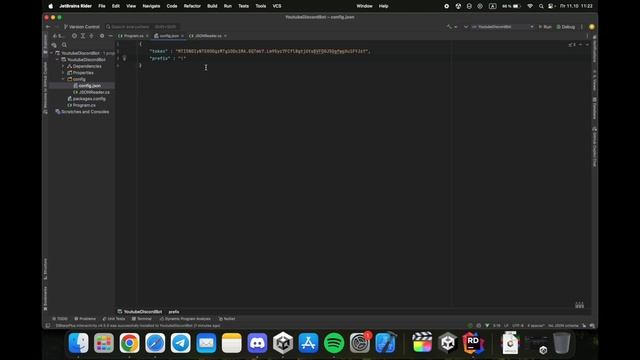Open the Terminal tool window
Screen dimensions: 640x360
coord(142,319)
